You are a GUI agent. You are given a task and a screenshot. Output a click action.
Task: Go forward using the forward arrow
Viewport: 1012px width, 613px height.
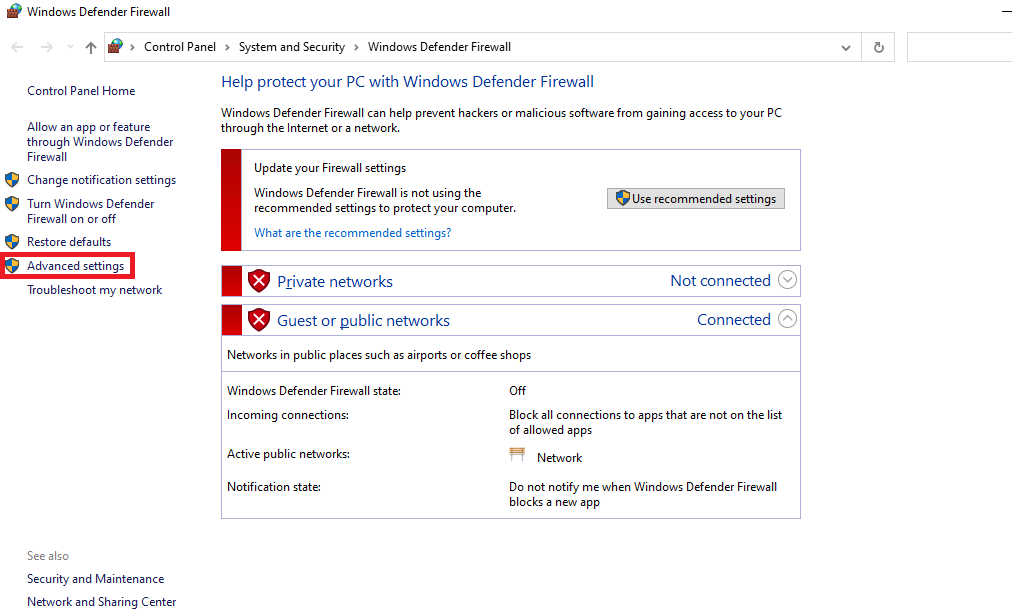pos(46,47)
